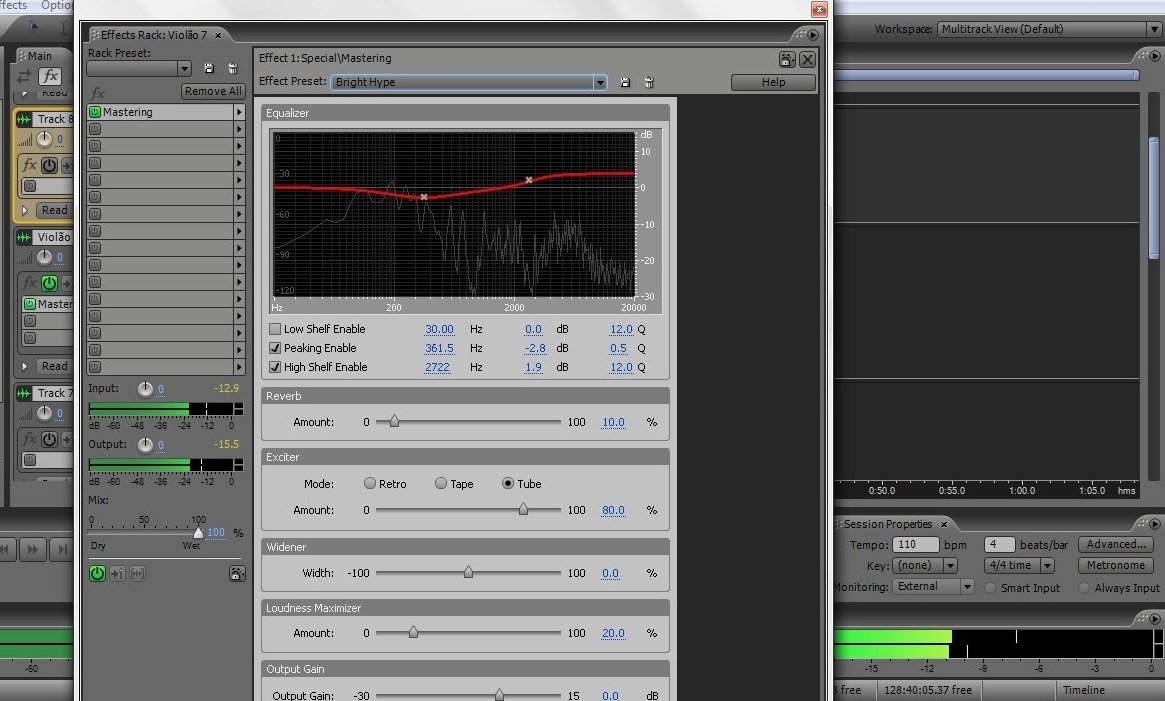Click the fast forward transport button
The image size is (1165, 701).
tap(32, 549)
